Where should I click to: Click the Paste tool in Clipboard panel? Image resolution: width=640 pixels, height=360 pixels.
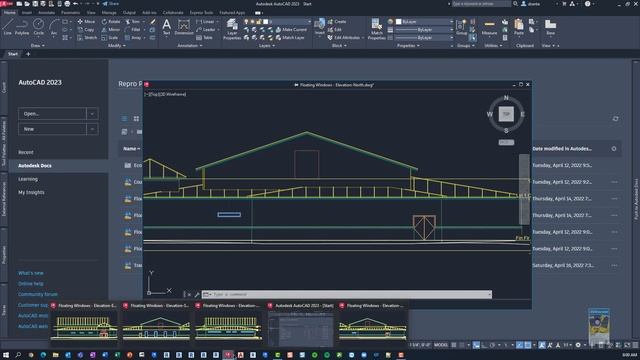click(519, 27)
